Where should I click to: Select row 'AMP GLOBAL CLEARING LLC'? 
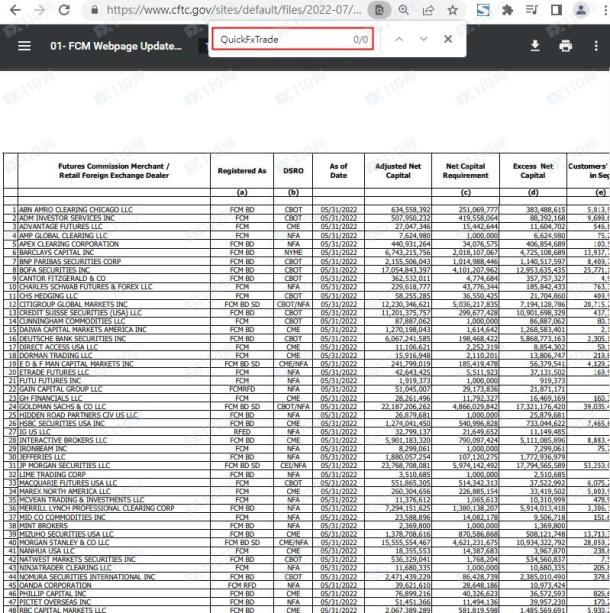click(x=307, y=235)
